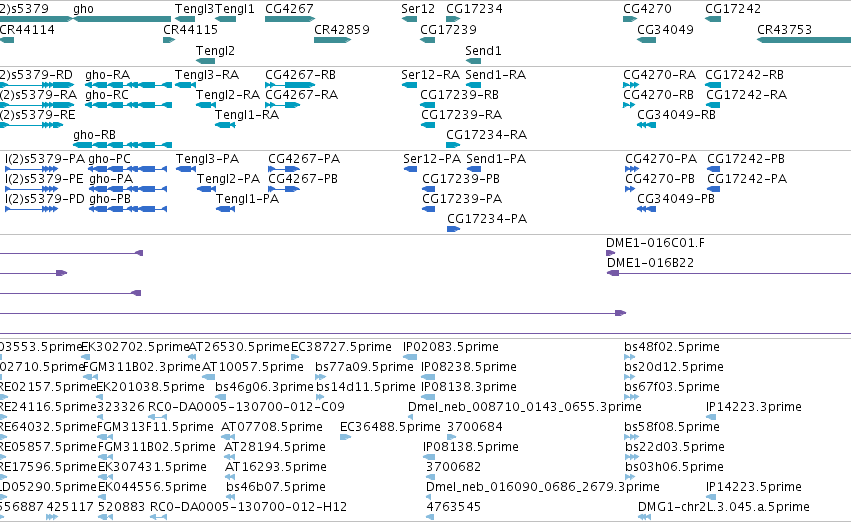Open the CR43753 gene label
The height and width of the screenshot is (522, 851).
(784, 29)
